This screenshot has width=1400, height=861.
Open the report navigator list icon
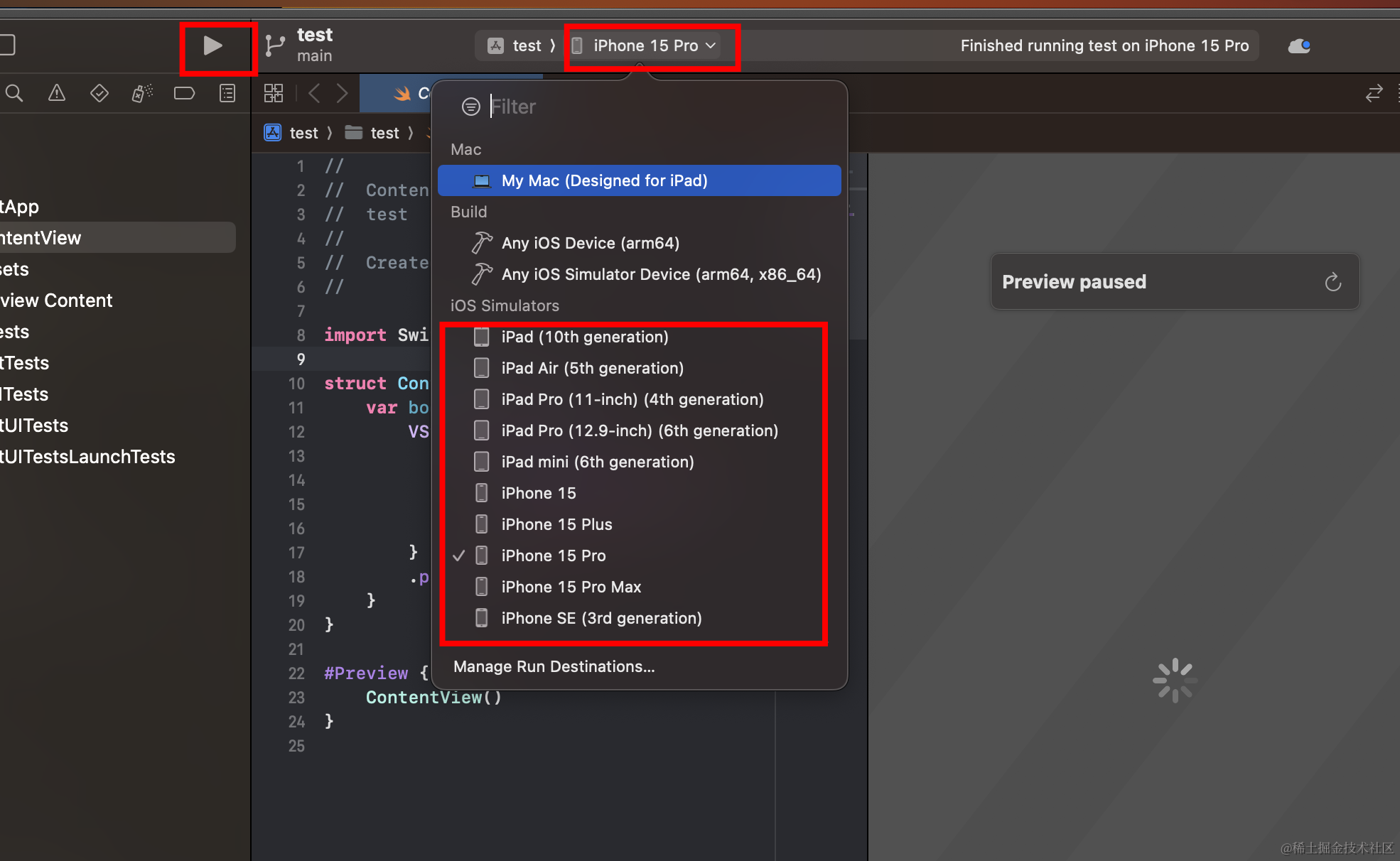(227, 93)
